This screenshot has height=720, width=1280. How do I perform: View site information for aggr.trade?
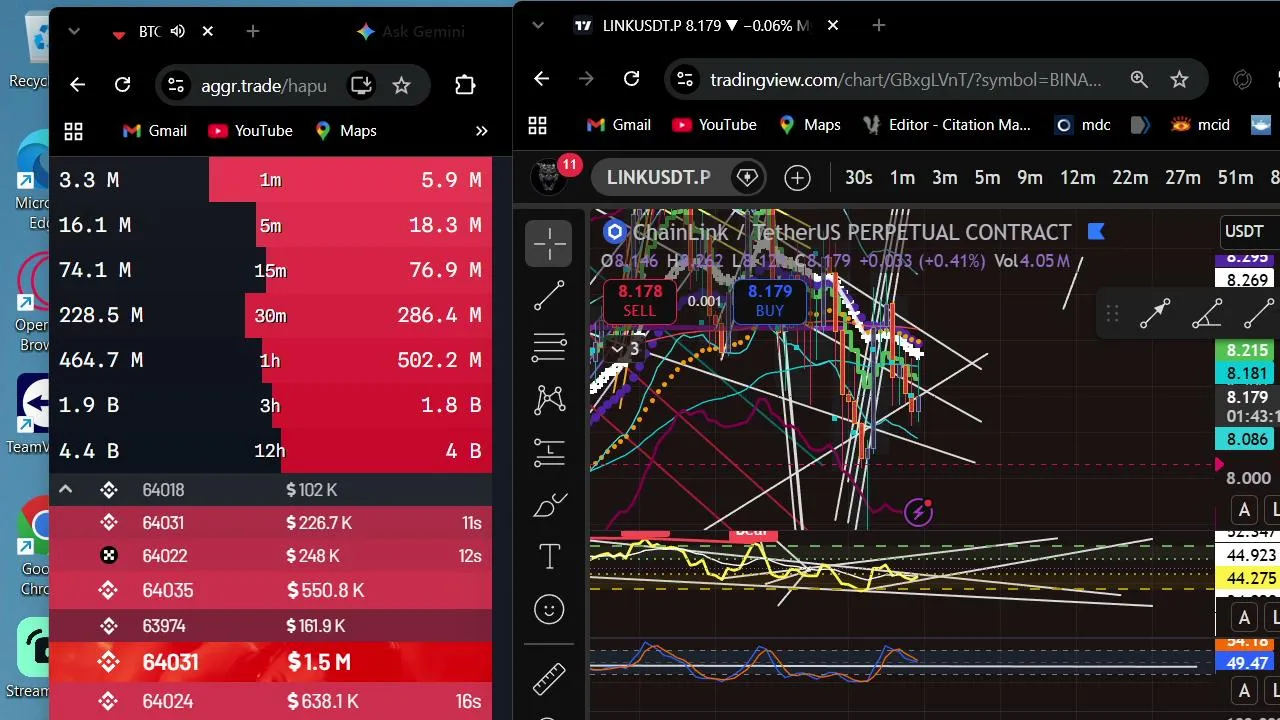175,85
